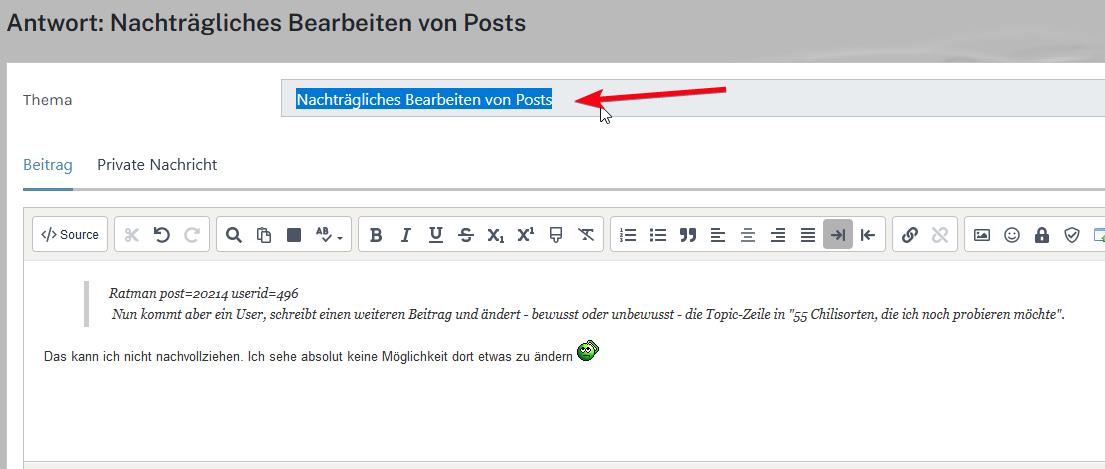The image size is (1105, 469).
Task: Click the Source view button
Action: pyautogui.click(x=70, y=235)
